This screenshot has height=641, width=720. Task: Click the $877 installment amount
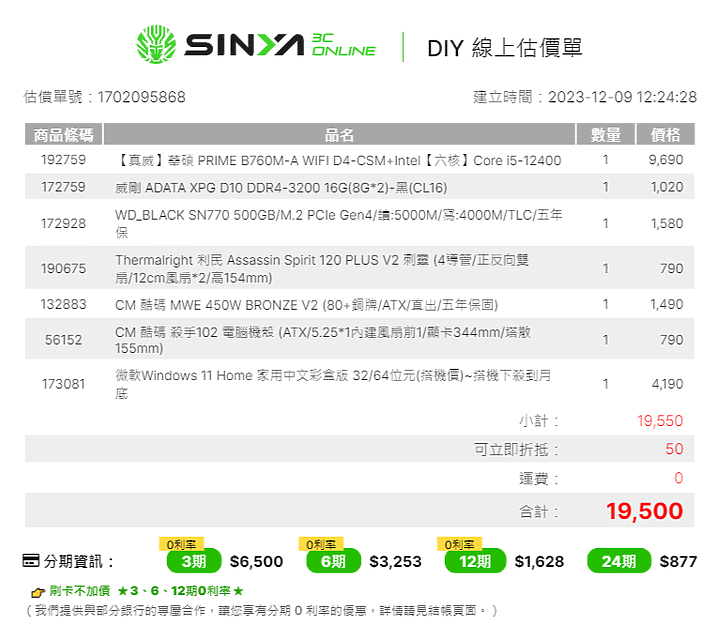tap(678, 562)
